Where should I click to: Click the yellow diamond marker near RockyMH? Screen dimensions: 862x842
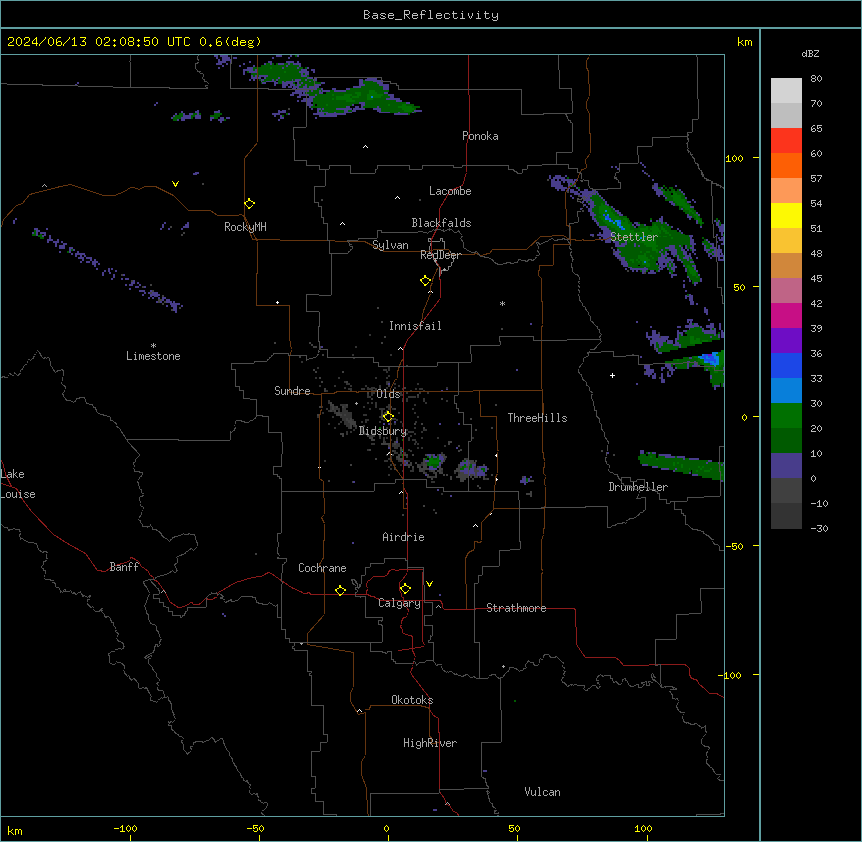pyautogui.click(x=249, y=204)
